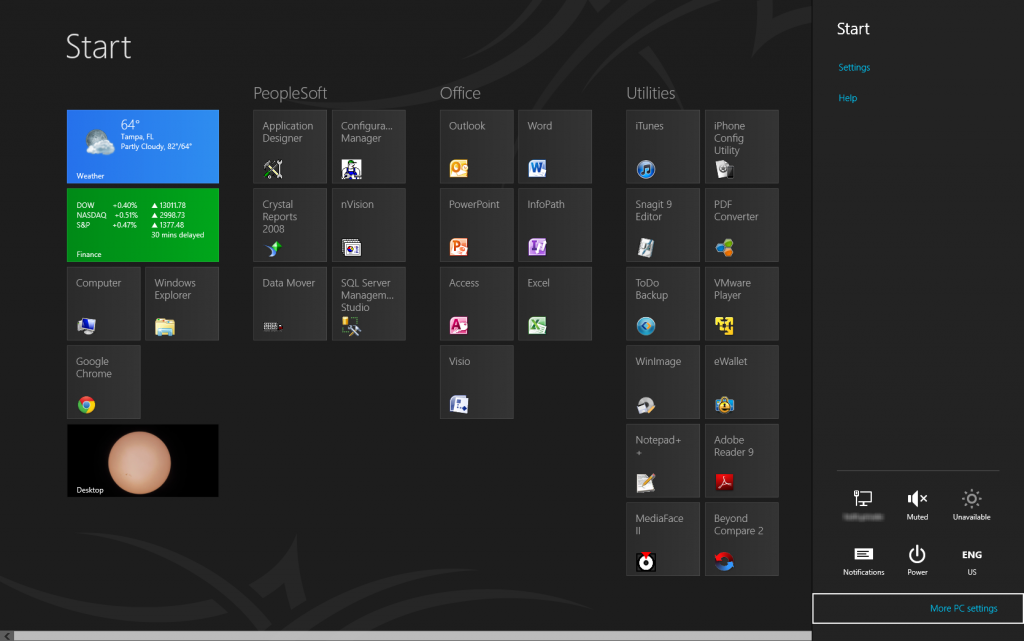Viewport: 1024px width, 641px height.
Task: Launch Outlook from the Office group
Action: [x=477, y=146]
